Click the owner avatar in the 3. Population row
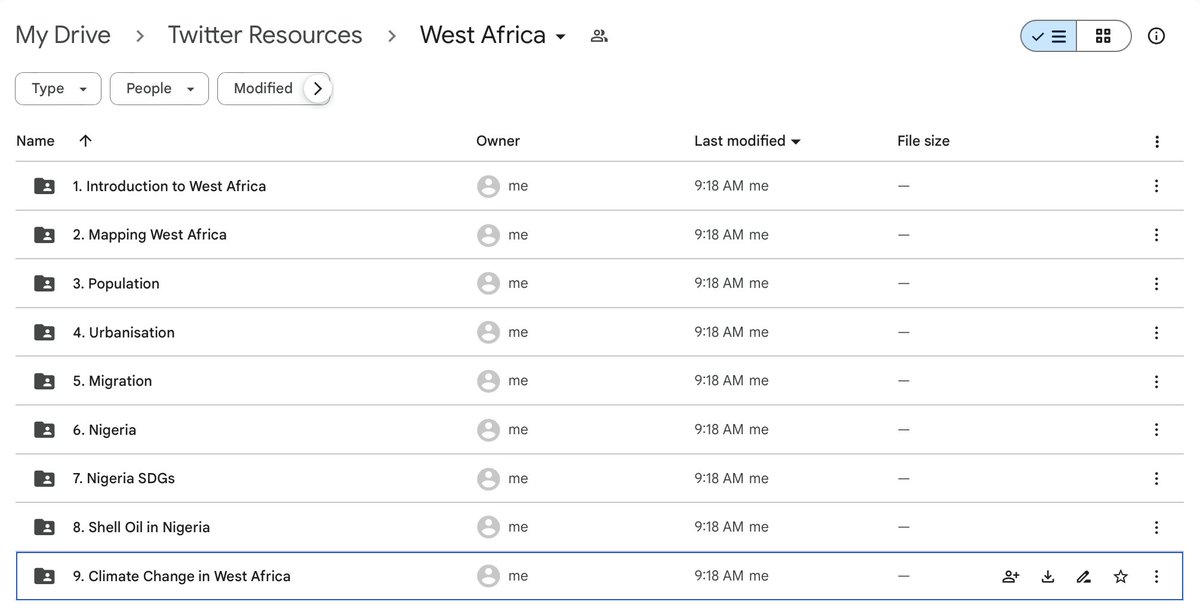Image resolution: width=1200 pixels, height=614 pixels. pos(488,284)
